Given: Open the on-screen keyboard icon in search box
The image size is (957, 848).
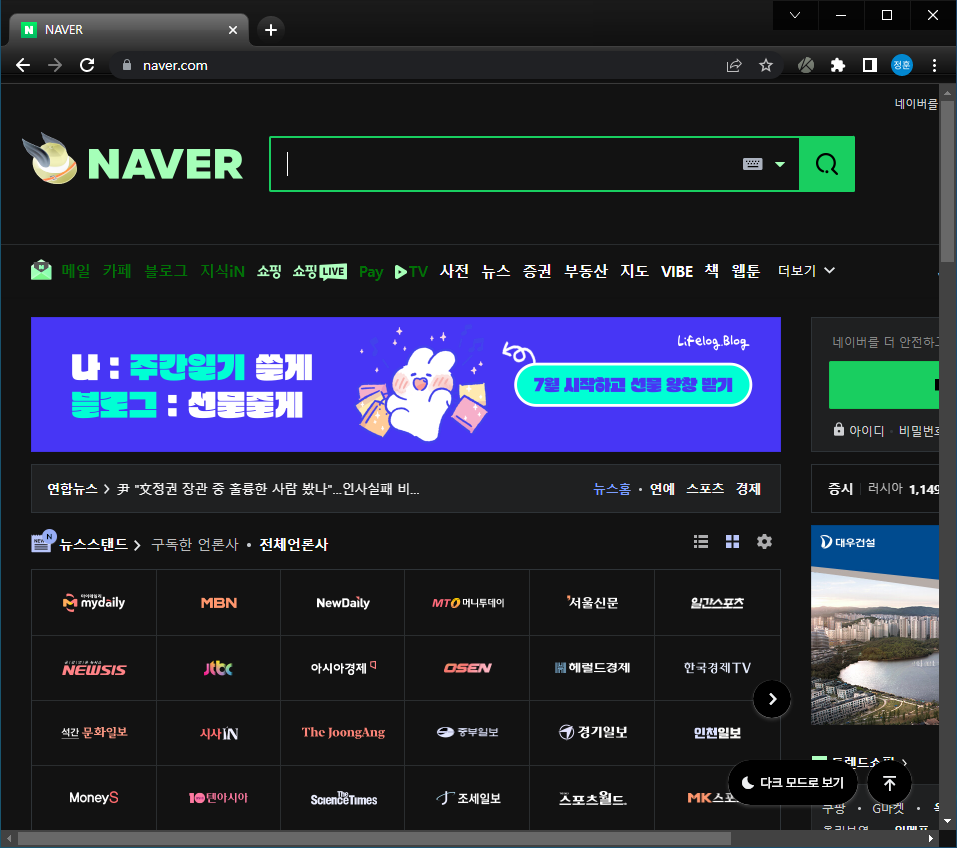Looking at the screenshot, I should click(x=752, y=164).
